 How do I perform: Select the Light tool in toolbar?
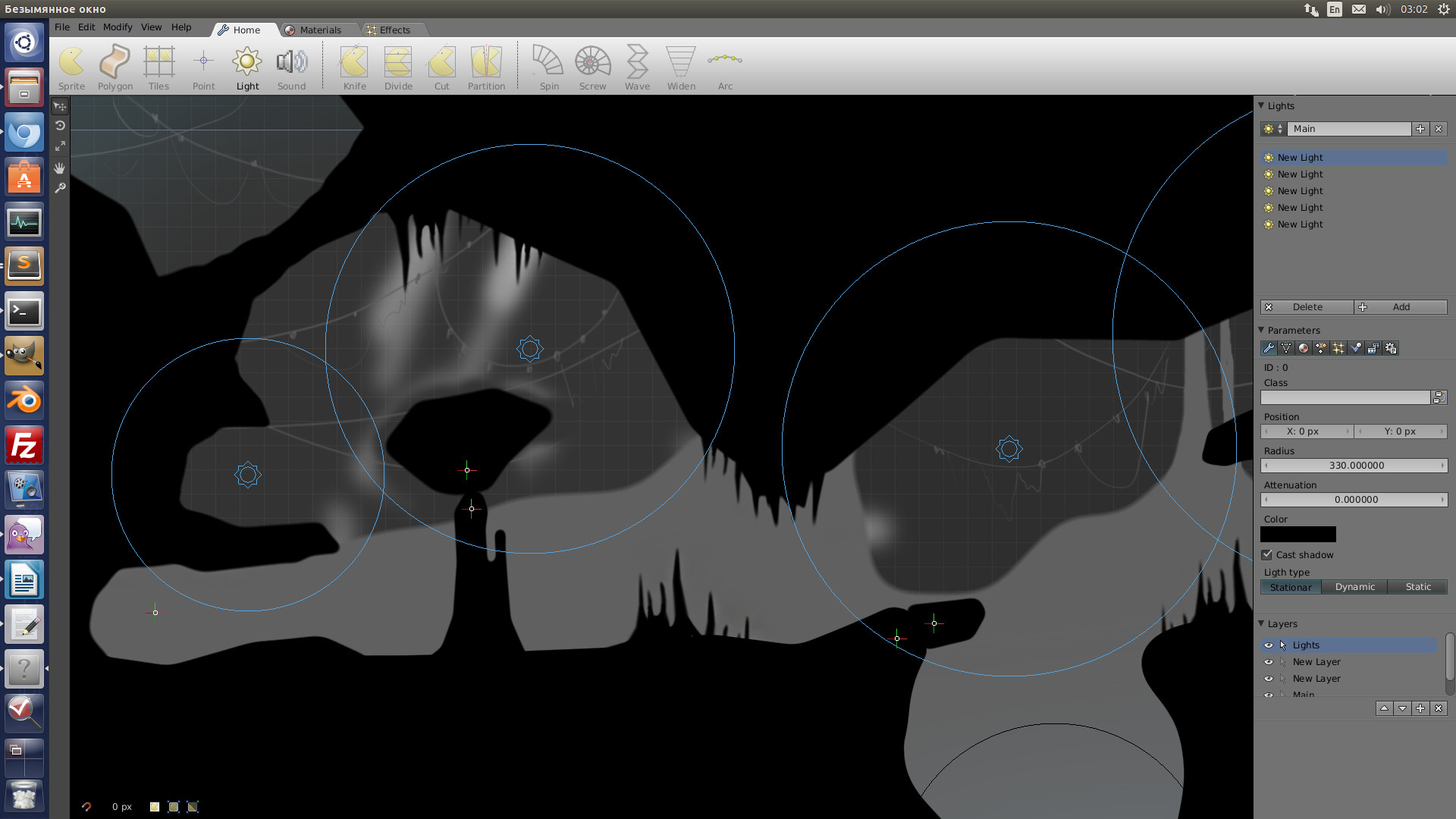coord(247,67)
